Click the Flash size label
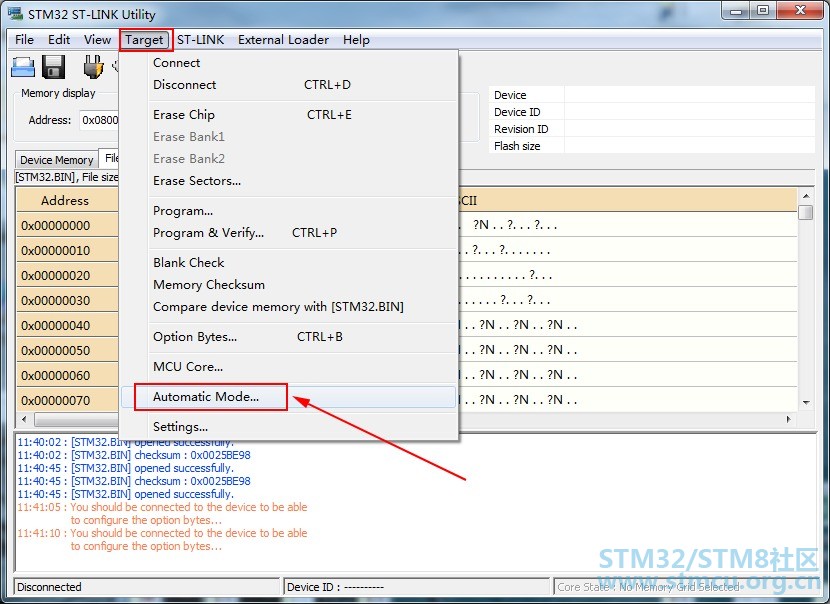830x604 pixels. pos(517,146)
